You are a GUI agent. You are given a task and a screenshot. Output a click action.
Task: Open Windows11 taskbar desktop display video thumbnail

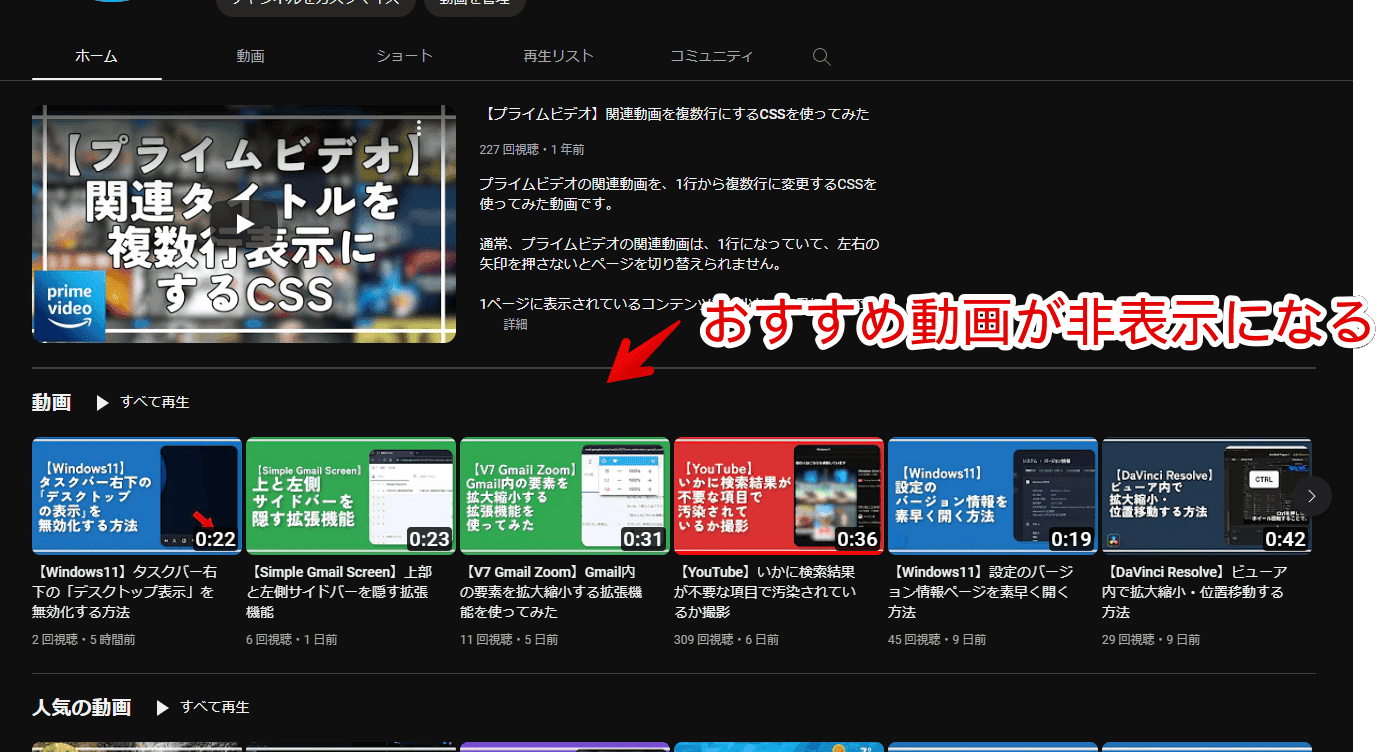tap(137, 496)
